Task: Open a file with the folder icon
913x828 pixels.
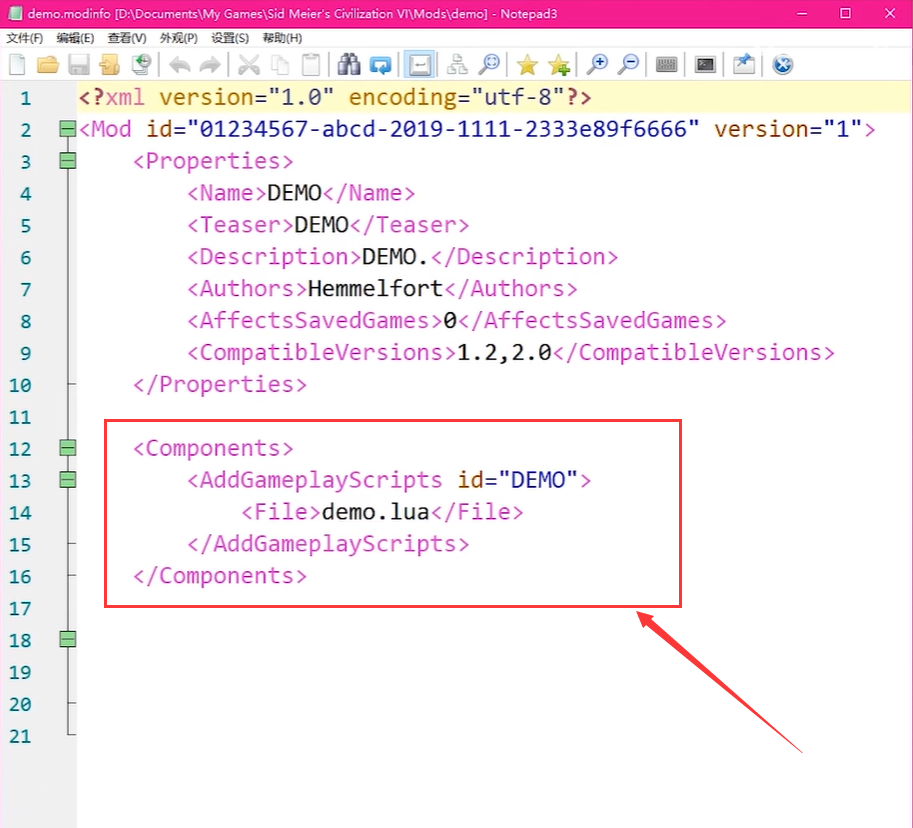Action: 48,65
